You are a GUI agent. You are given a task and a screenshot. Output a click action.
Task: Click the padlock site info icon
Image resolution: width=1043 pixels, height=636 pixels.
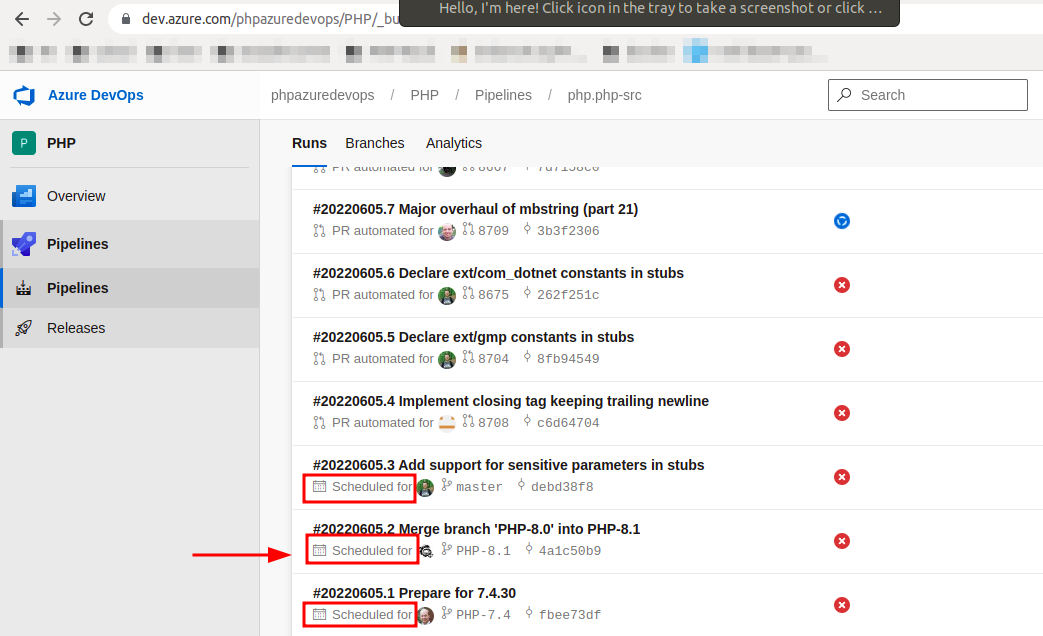coord(126,19)
